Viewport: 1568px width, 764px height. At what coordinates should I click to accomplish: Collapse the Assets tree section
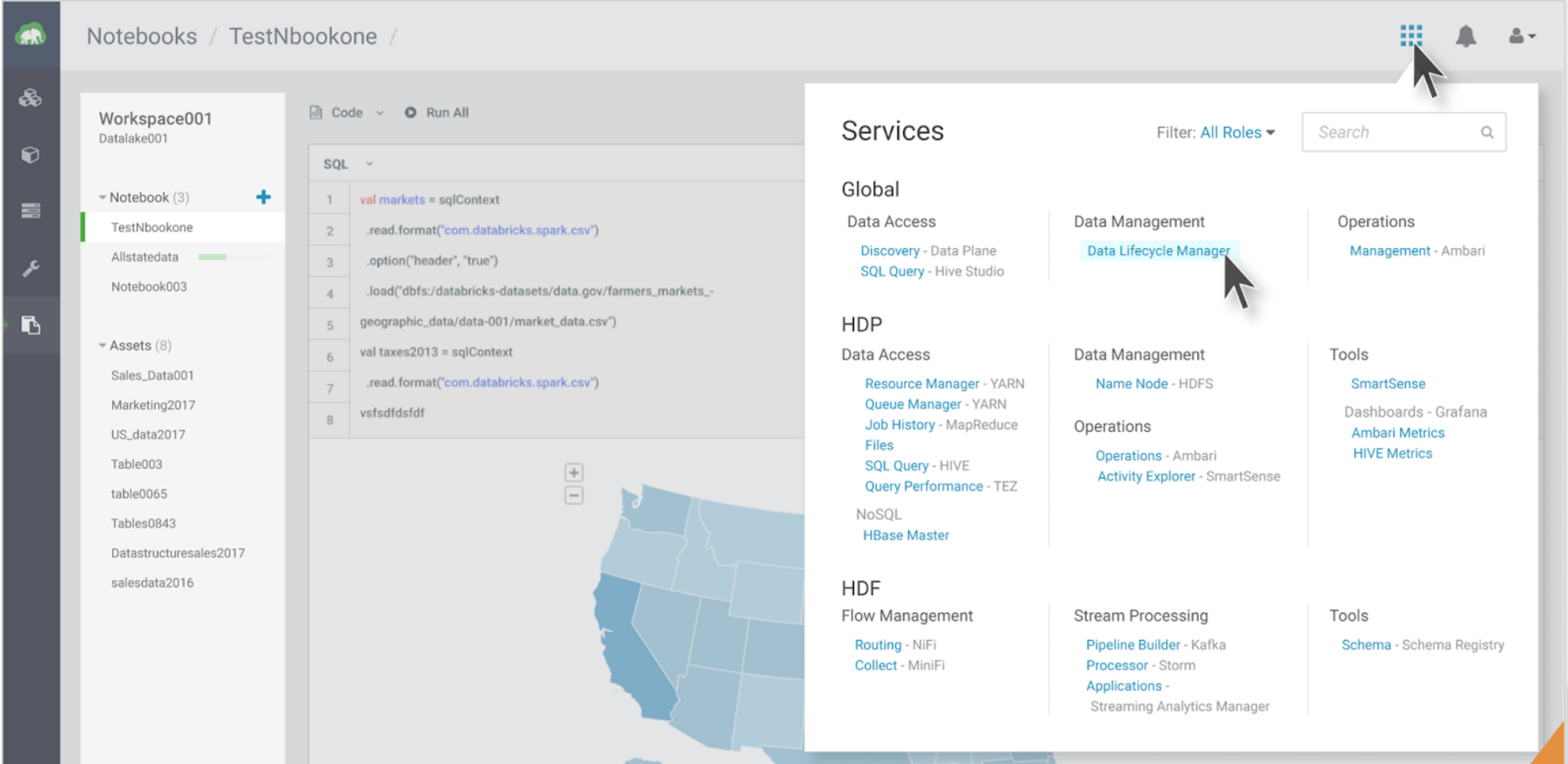(x=102, y=345)
